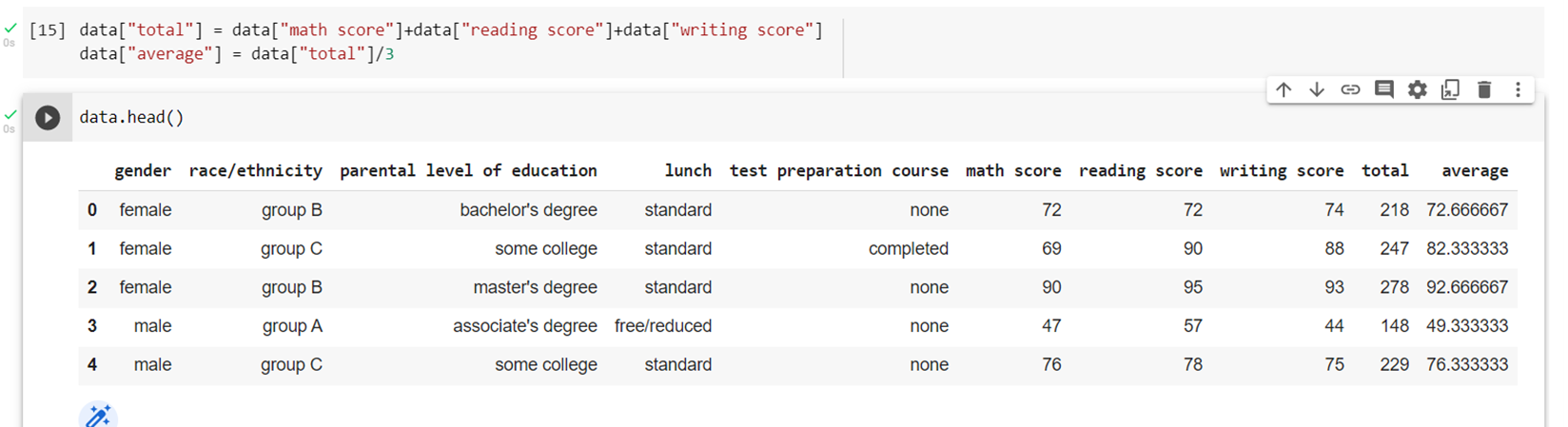Click the 'total' column header
The image size is (1568, 427).
click(x=1385, y=171)
